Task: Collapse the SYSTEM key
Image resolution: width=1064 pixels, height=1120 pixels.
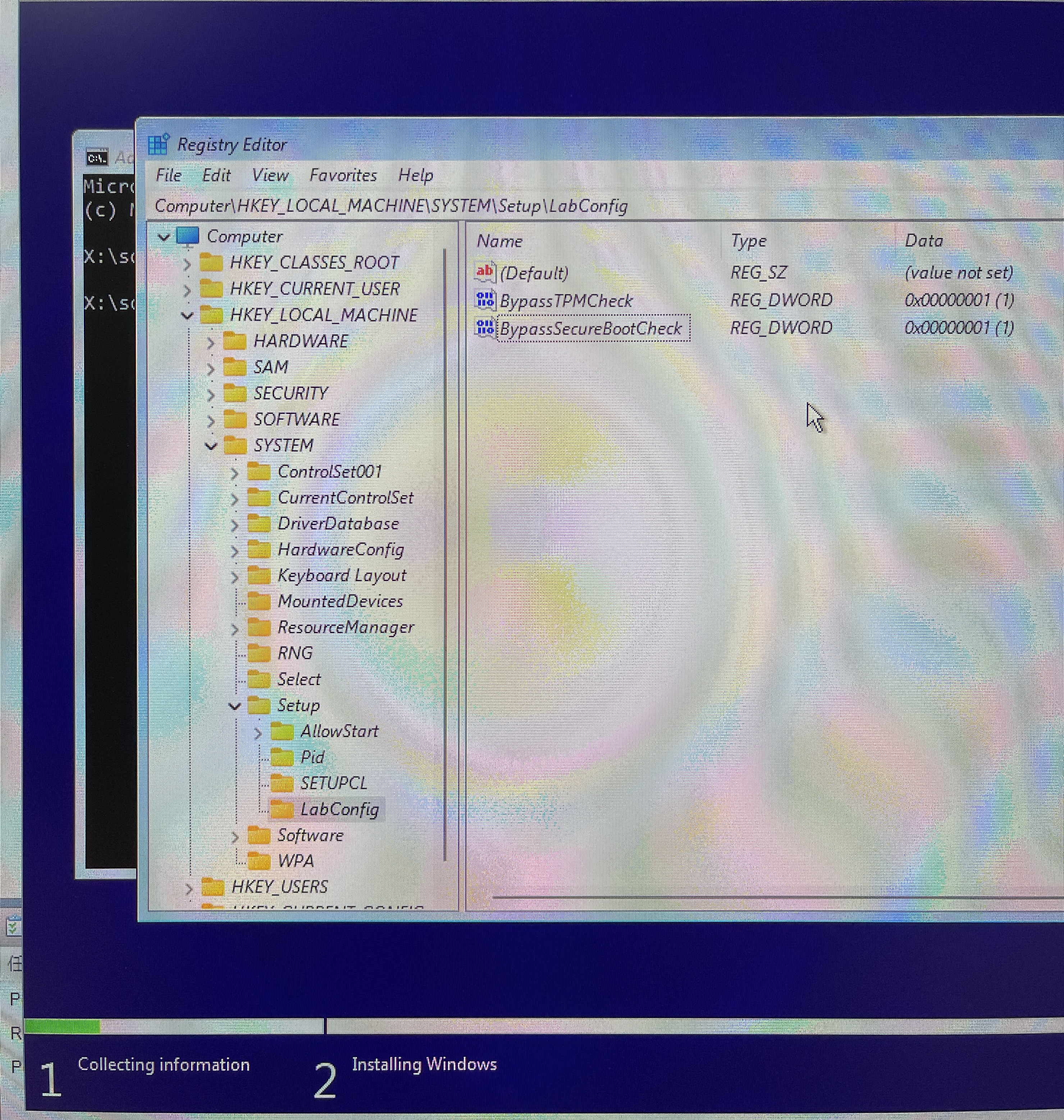Action: point(211,446)
